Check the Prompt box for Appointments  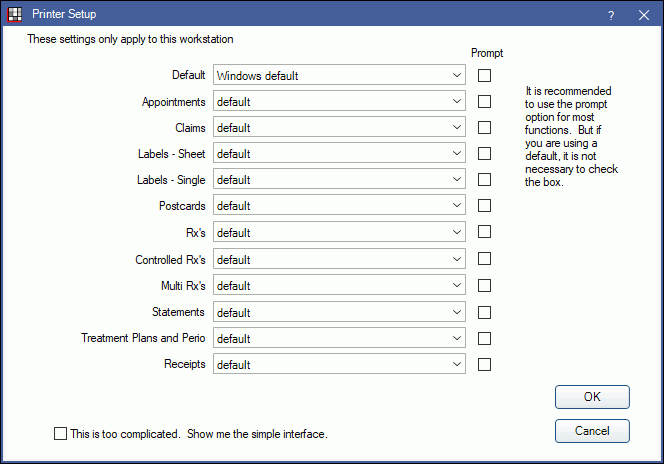click(484, 102)
